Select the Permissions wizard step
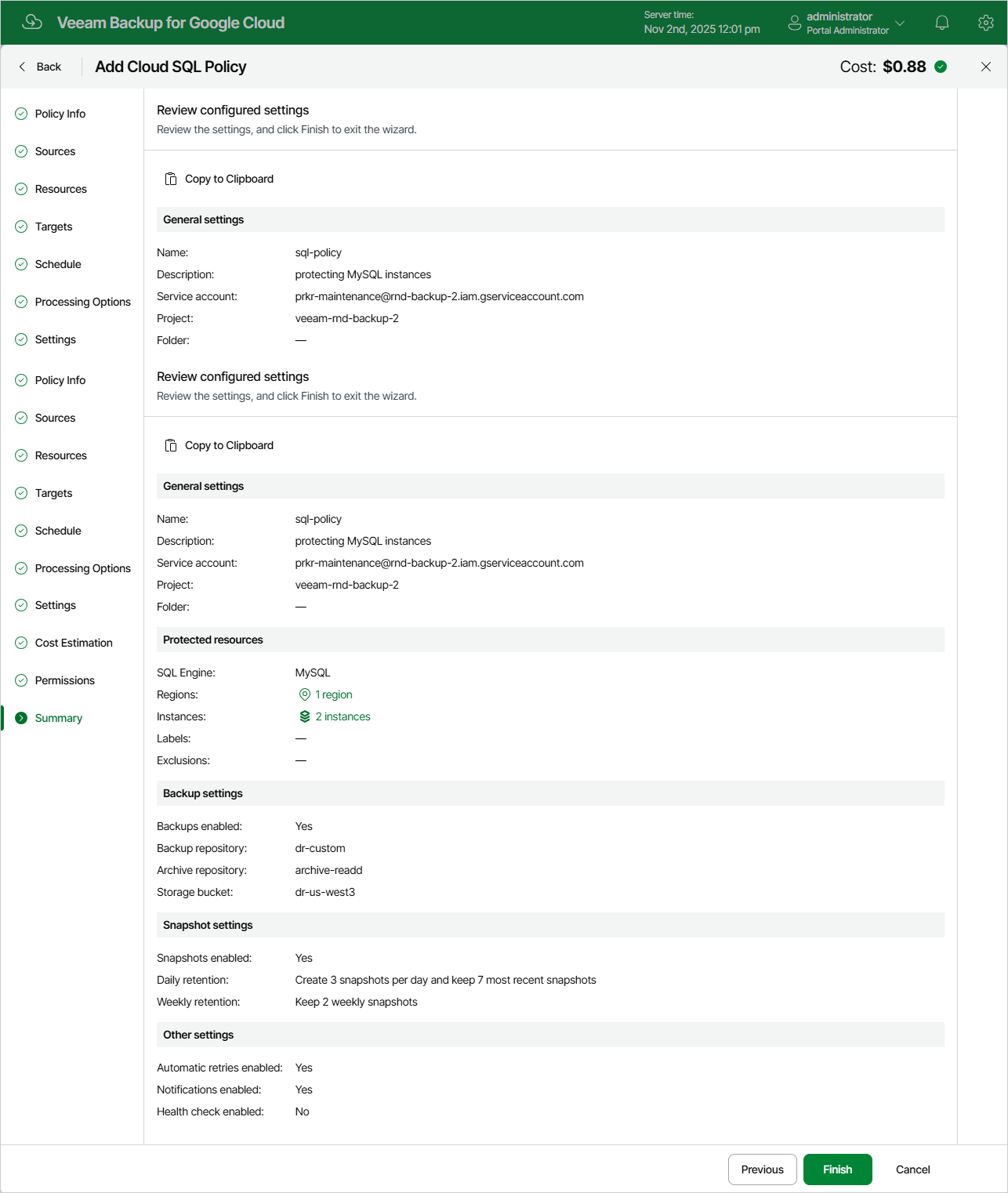Screen dimensions: 1008x1193 [64, 680]
